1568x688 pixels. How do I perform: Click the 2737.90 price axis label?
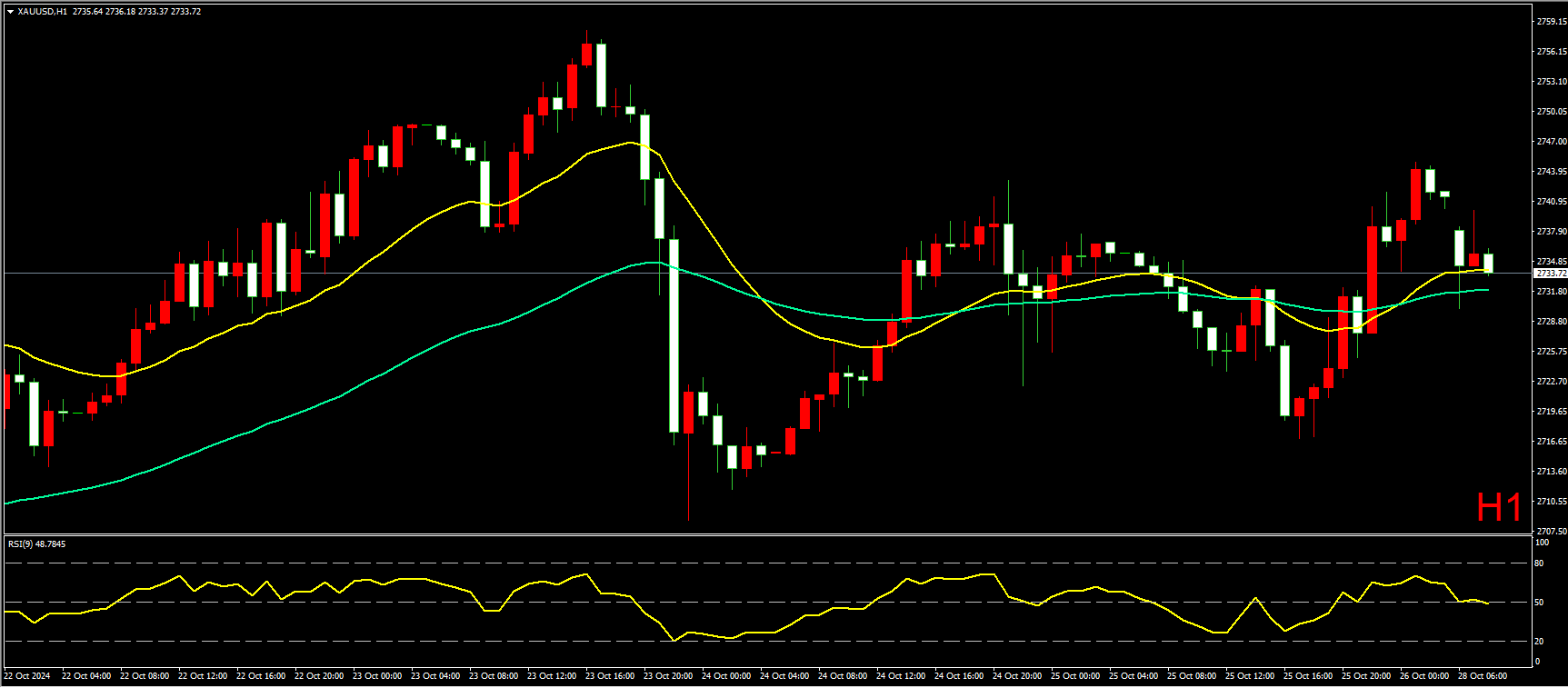[1551, 232]
